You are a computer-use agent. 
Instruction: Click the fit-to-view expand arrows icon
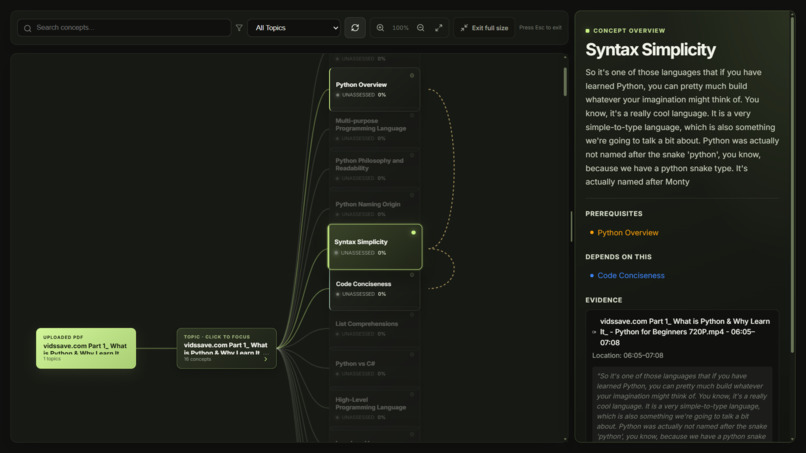coord(438,28)
